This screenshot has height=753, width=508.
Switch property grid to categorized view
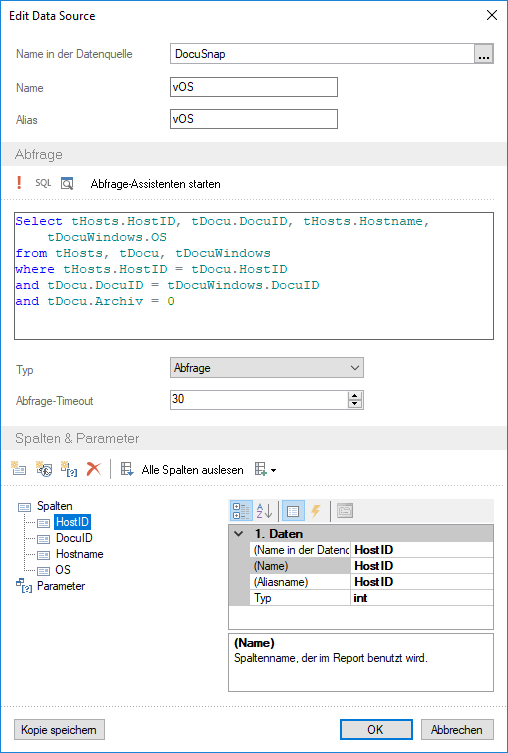click(x=241, y=511)
